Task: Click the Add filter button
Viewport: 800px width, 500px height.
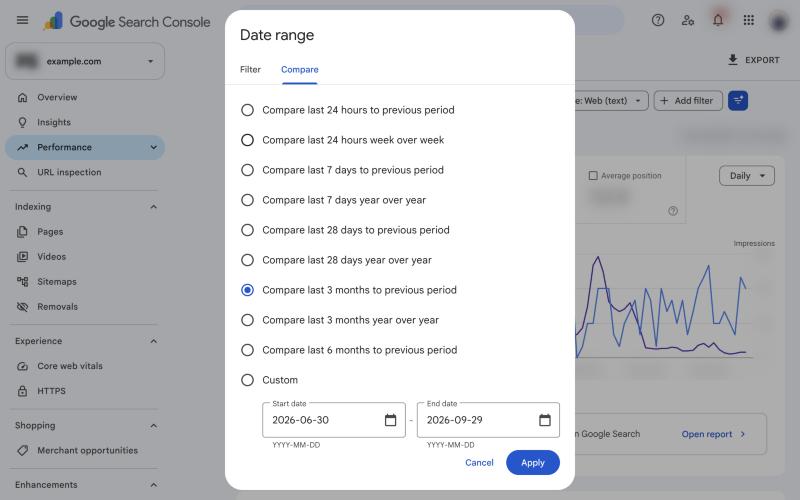Action: (688, 101)
